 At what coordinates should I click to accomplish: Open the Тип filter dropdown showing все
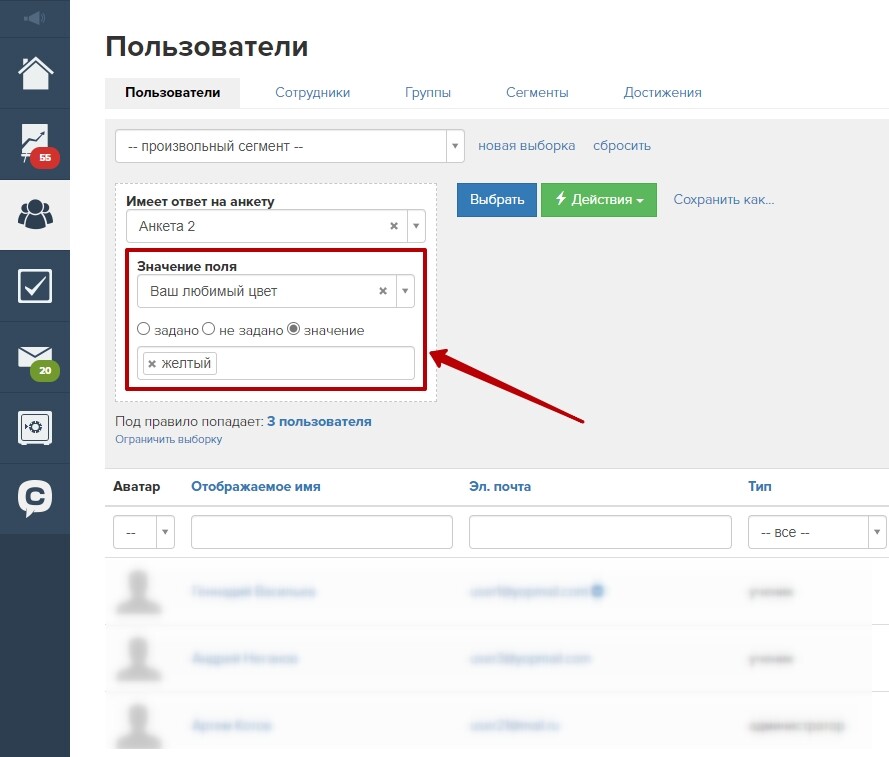pyautogui.click(x=817, y=532)
